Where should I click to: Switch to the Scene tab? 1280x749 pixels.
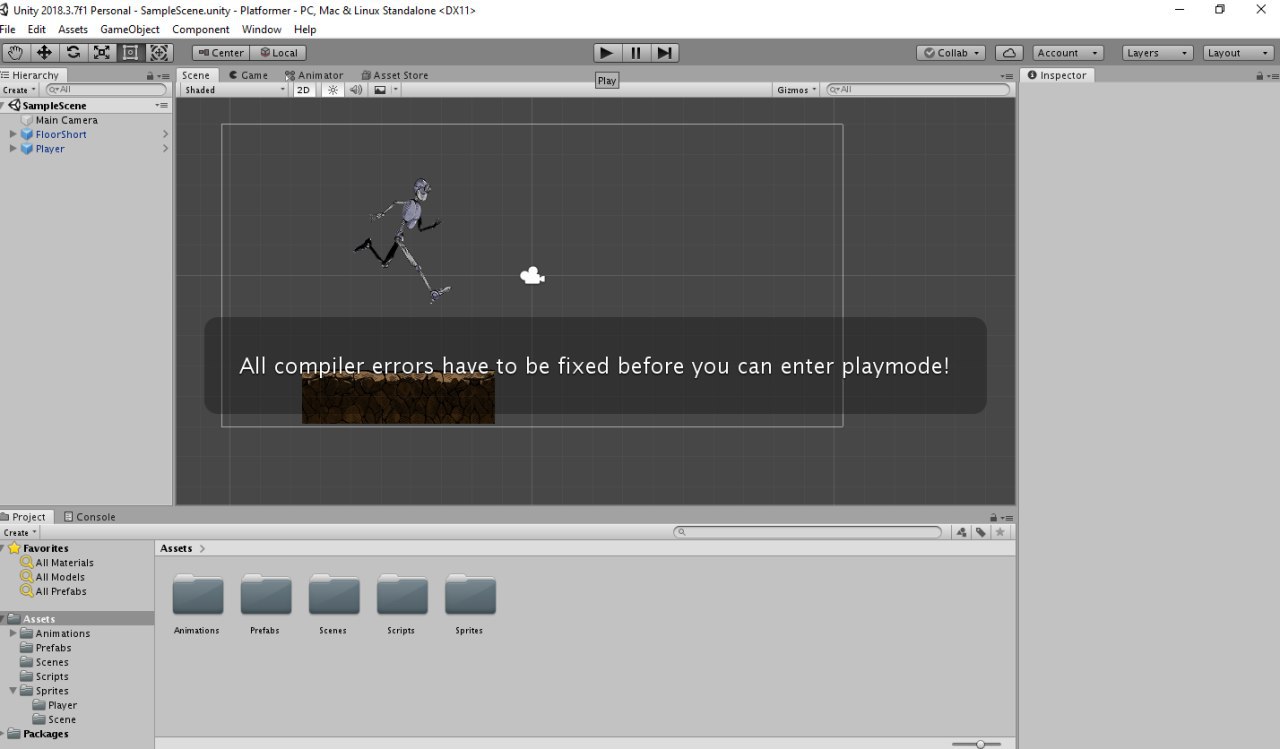tap(196, 75)
